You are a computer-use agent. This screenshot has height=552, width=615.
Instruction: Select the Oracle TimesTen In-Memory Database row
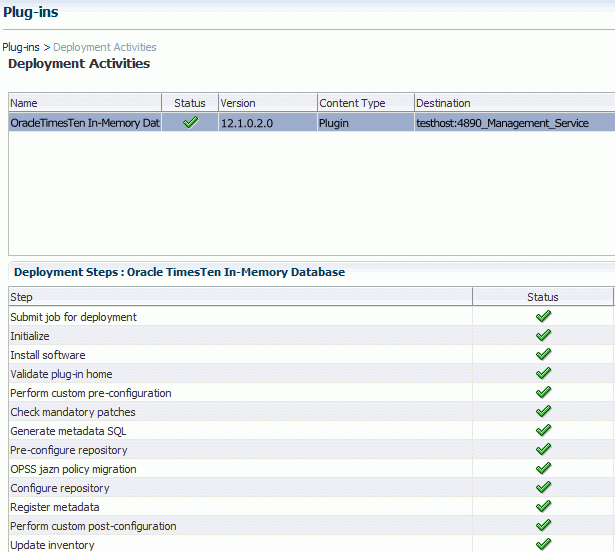[312, 122]
